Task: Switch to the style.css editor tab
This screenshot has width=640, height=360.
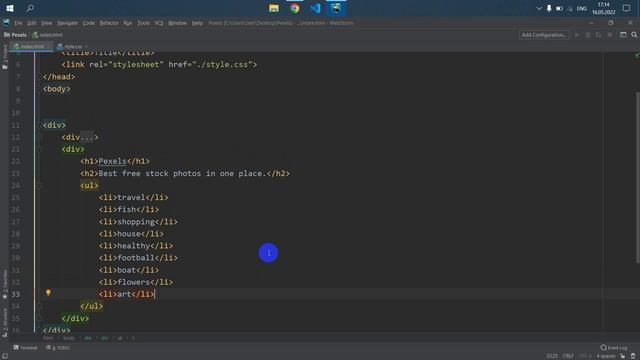Action: point(72,47)
